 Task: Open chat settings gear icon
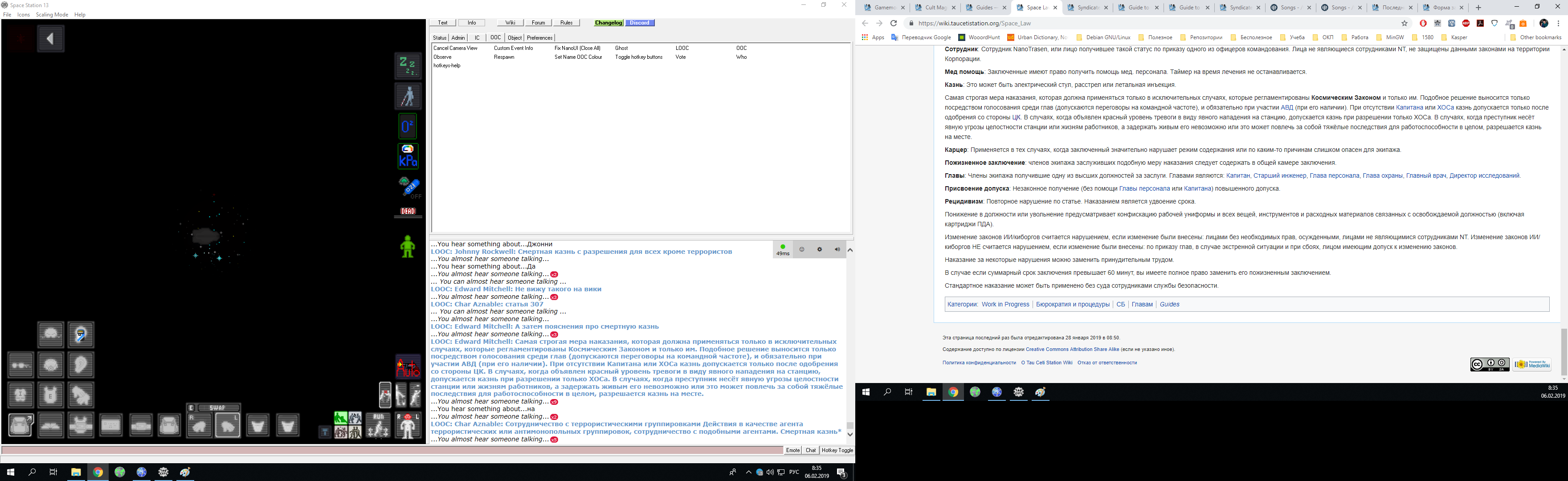point(819,250)
